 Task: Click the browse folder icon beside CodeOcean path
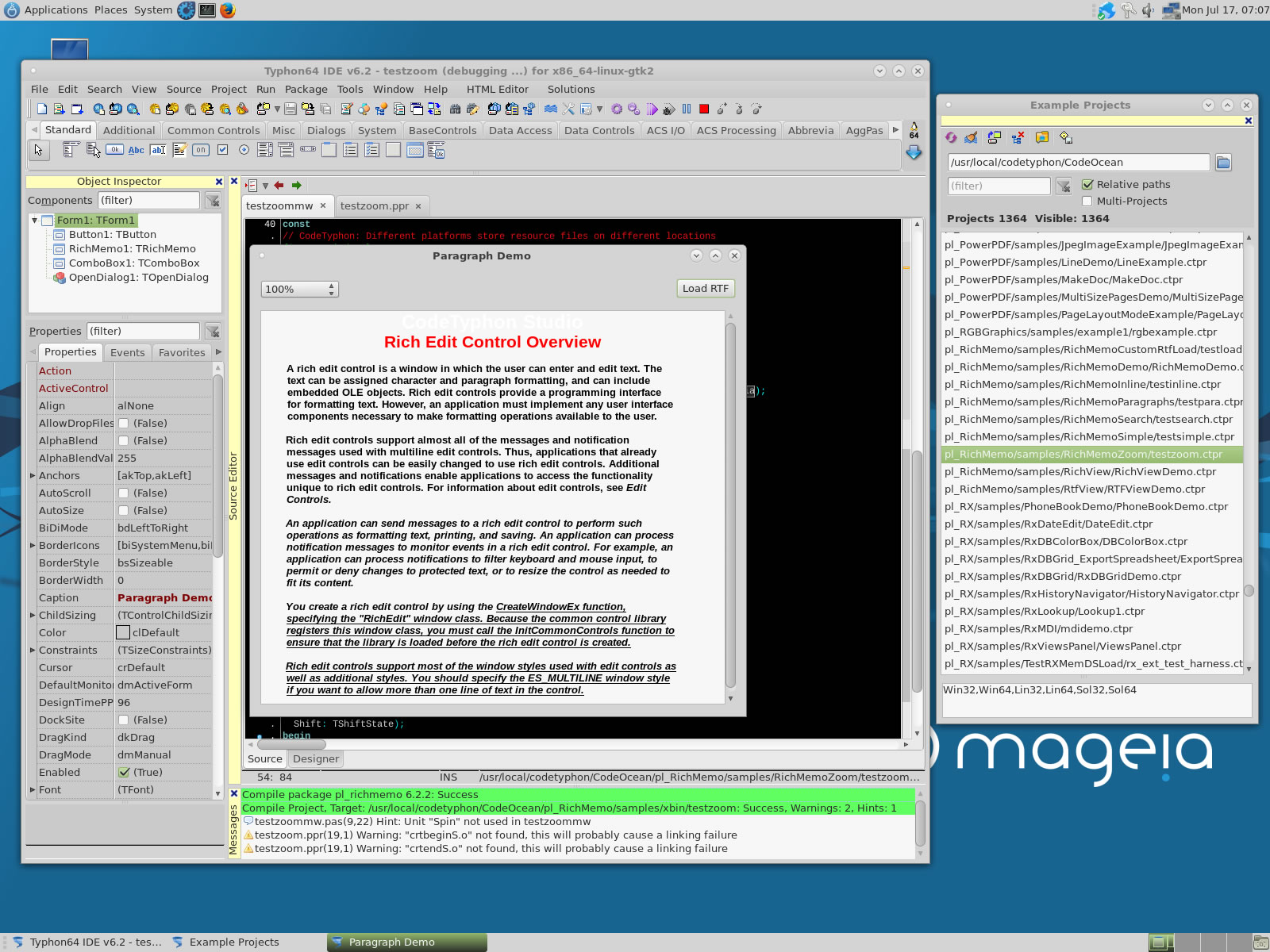click(1223, 162)
